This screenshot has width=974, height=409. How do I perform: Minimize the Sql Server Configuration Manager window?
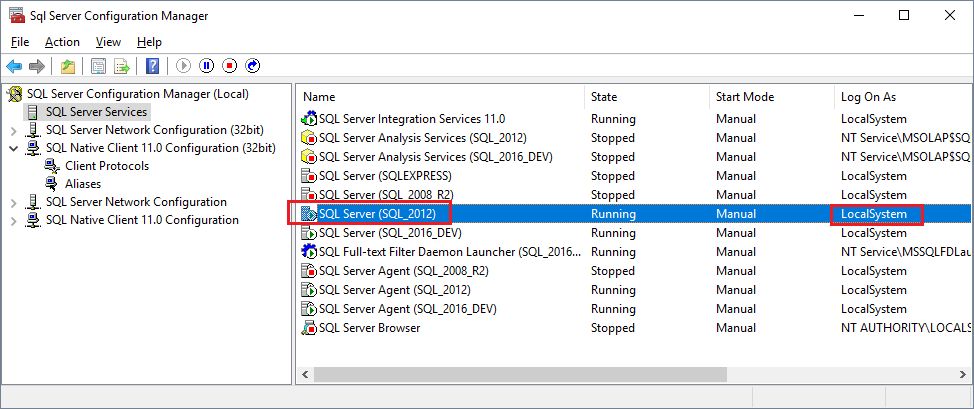[x=859, y=16]
